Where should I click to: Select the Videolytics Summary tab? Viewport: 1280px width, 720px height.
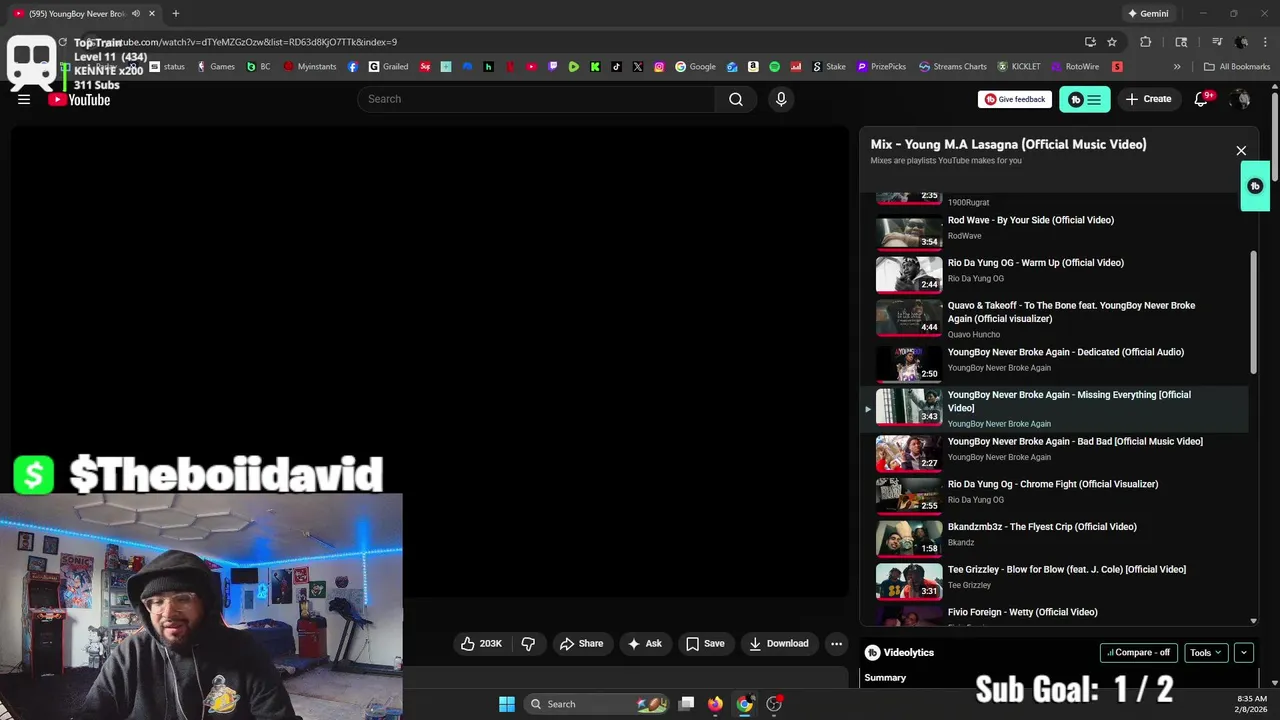pyautogui.click(x=885, y=678)
